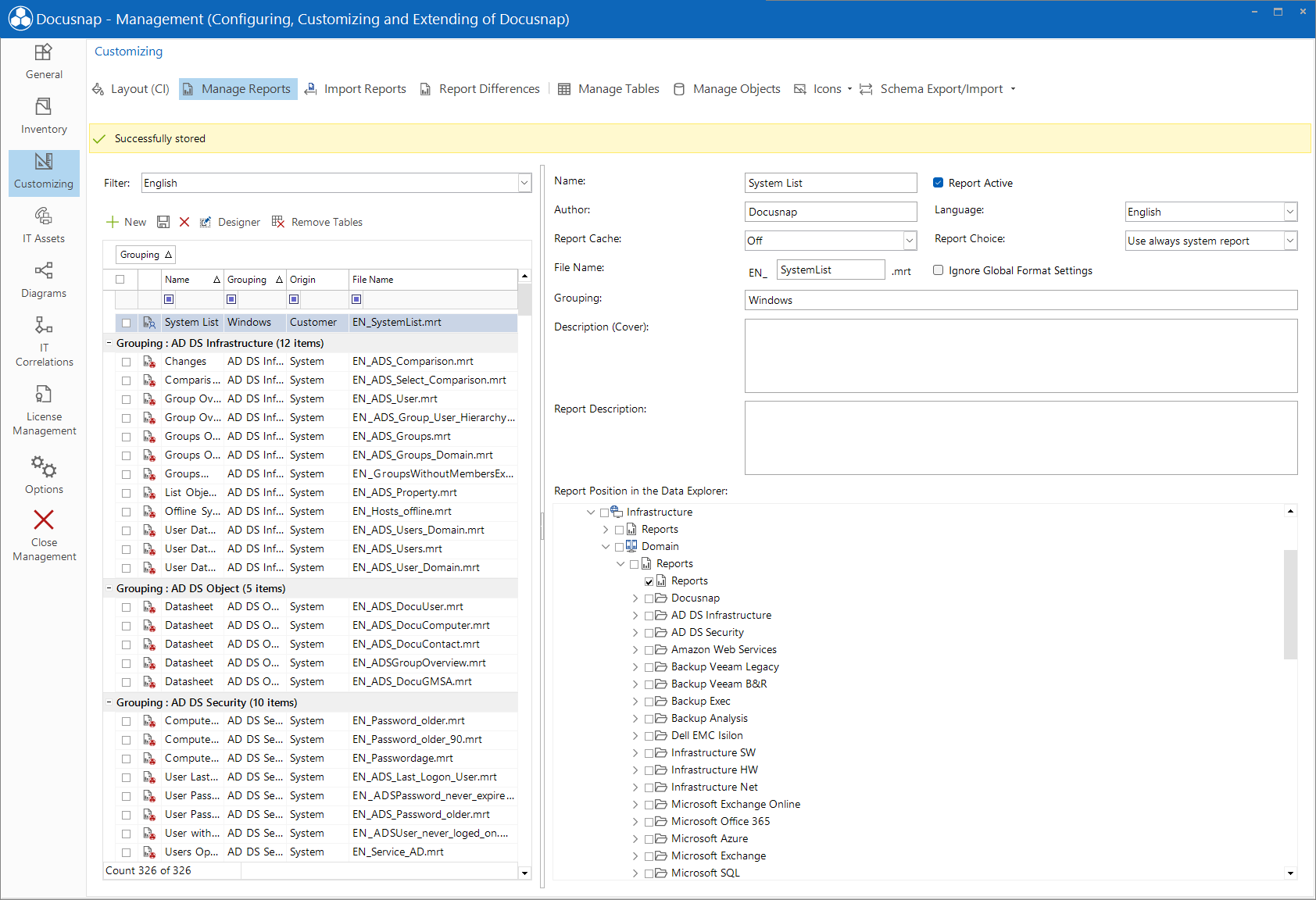Image resolution: width=1316 pixels, height=900 pixels.
Task: Open the Manage Objects tab
Action: (x=727, y=89)
